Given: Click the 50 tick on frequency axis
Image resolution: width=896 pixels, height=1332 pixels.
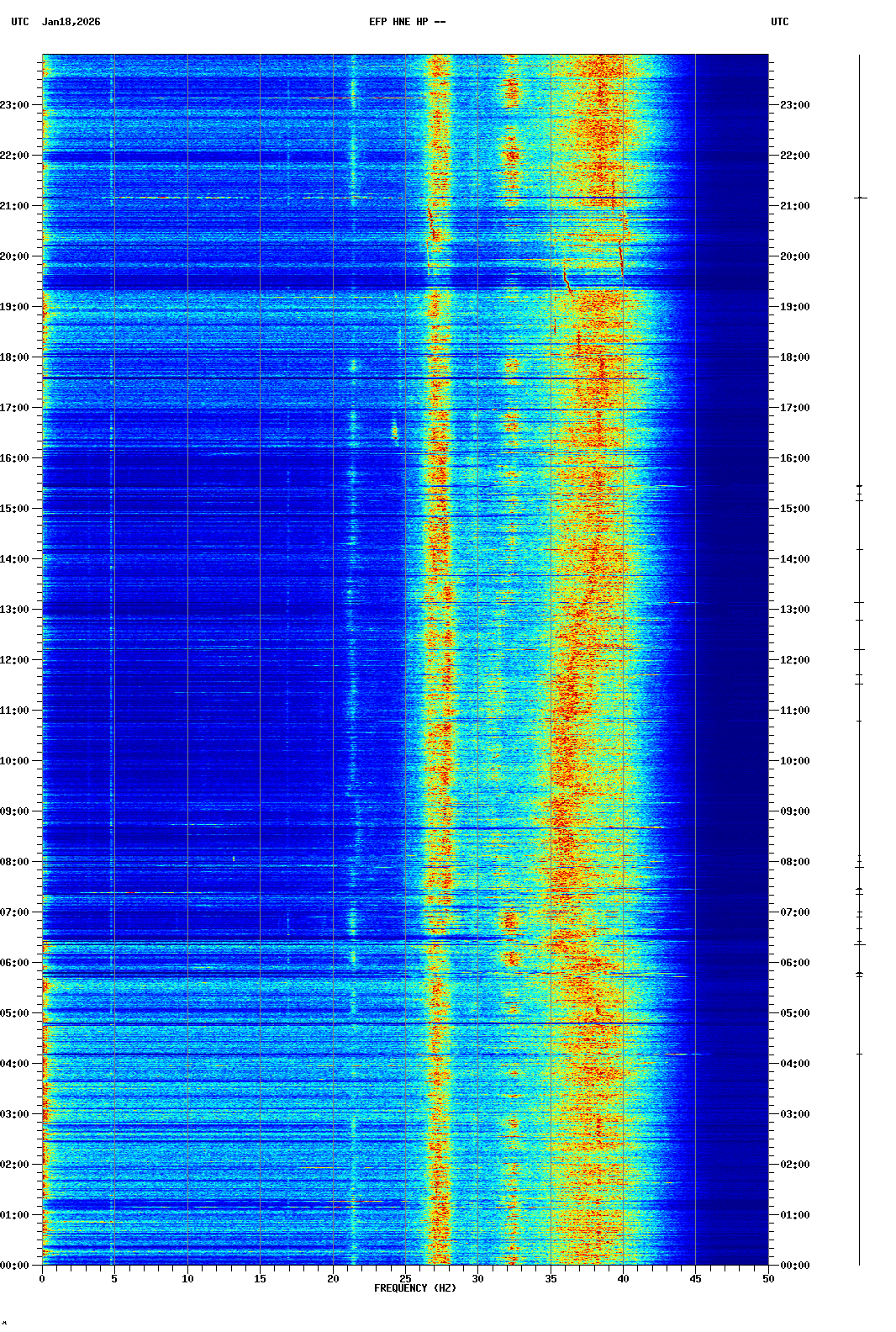Looking at the screenshot, I should pyautogui.click(x=768, y=1278).
